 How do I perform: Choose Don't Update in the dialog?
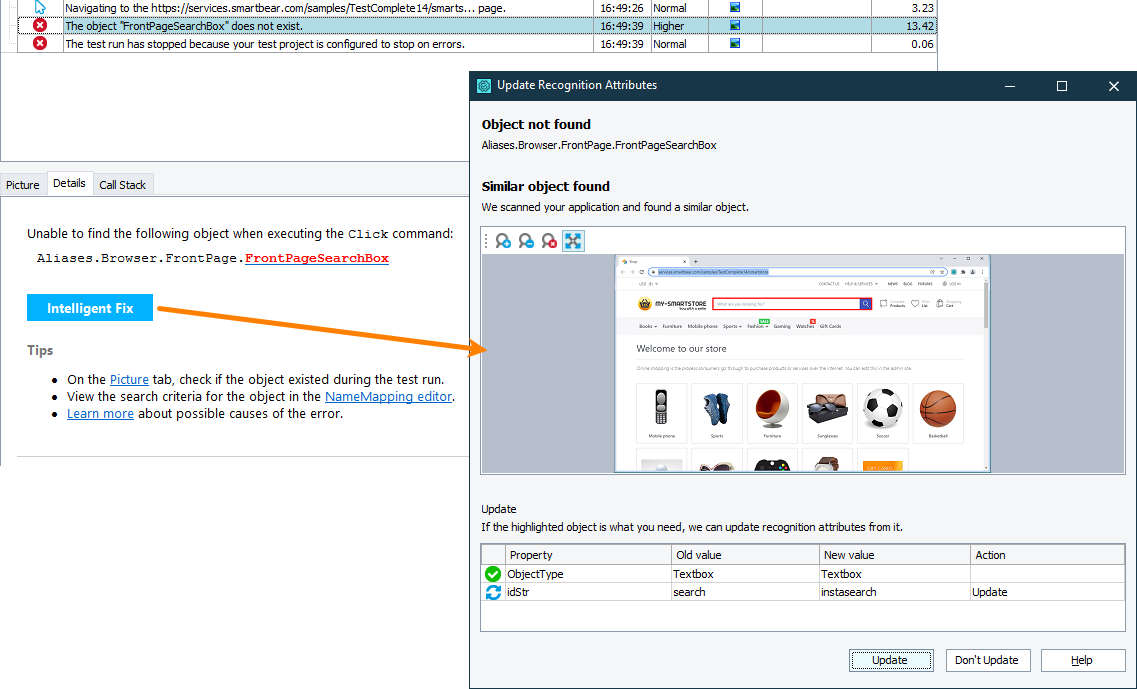(987, 660)
